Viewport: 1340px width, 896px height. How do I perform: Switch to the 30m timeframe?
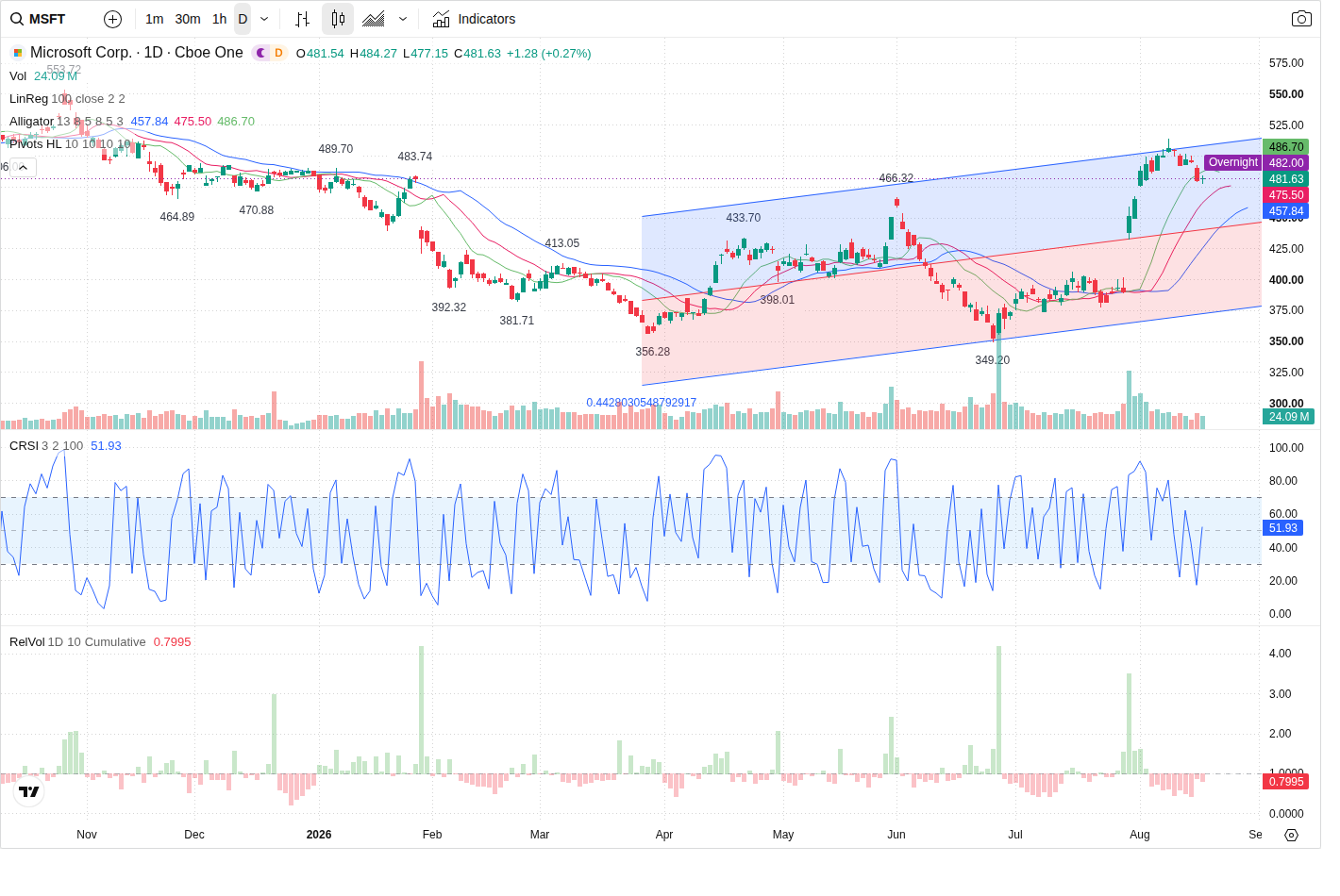coord(188,19)
